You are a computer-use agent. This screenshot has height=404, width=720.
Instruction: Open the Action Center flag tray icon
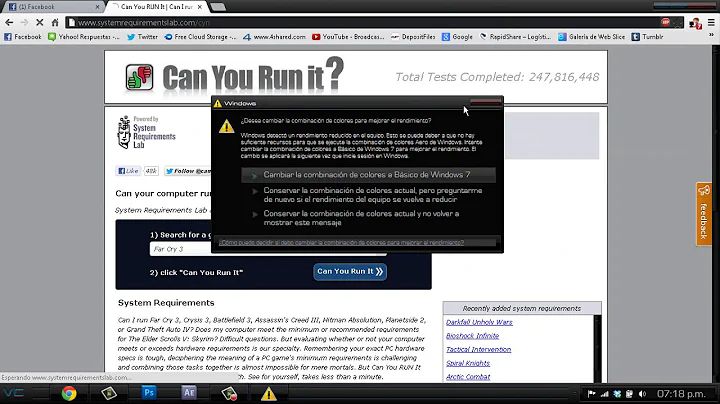point(591,394)
